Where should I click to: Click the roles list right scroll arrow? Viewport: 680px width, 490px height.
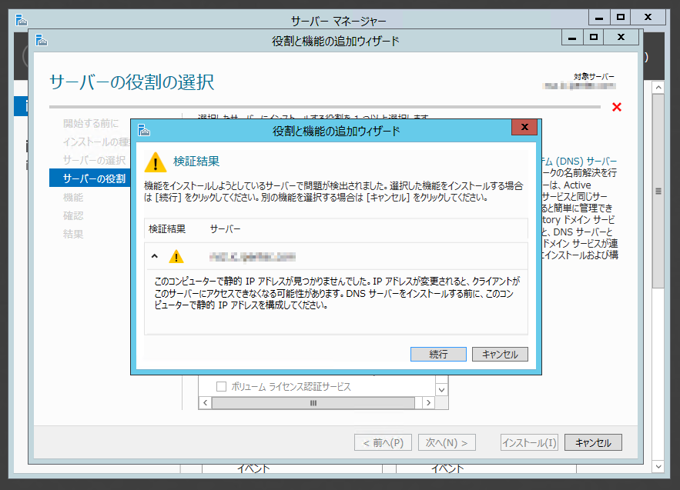(428, 403)
